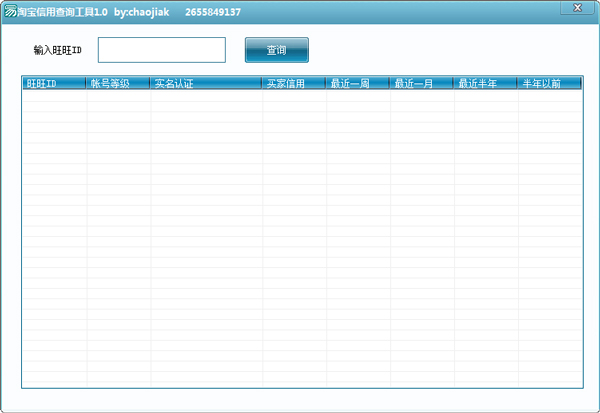Click the empty results list area

pos(300,240)
